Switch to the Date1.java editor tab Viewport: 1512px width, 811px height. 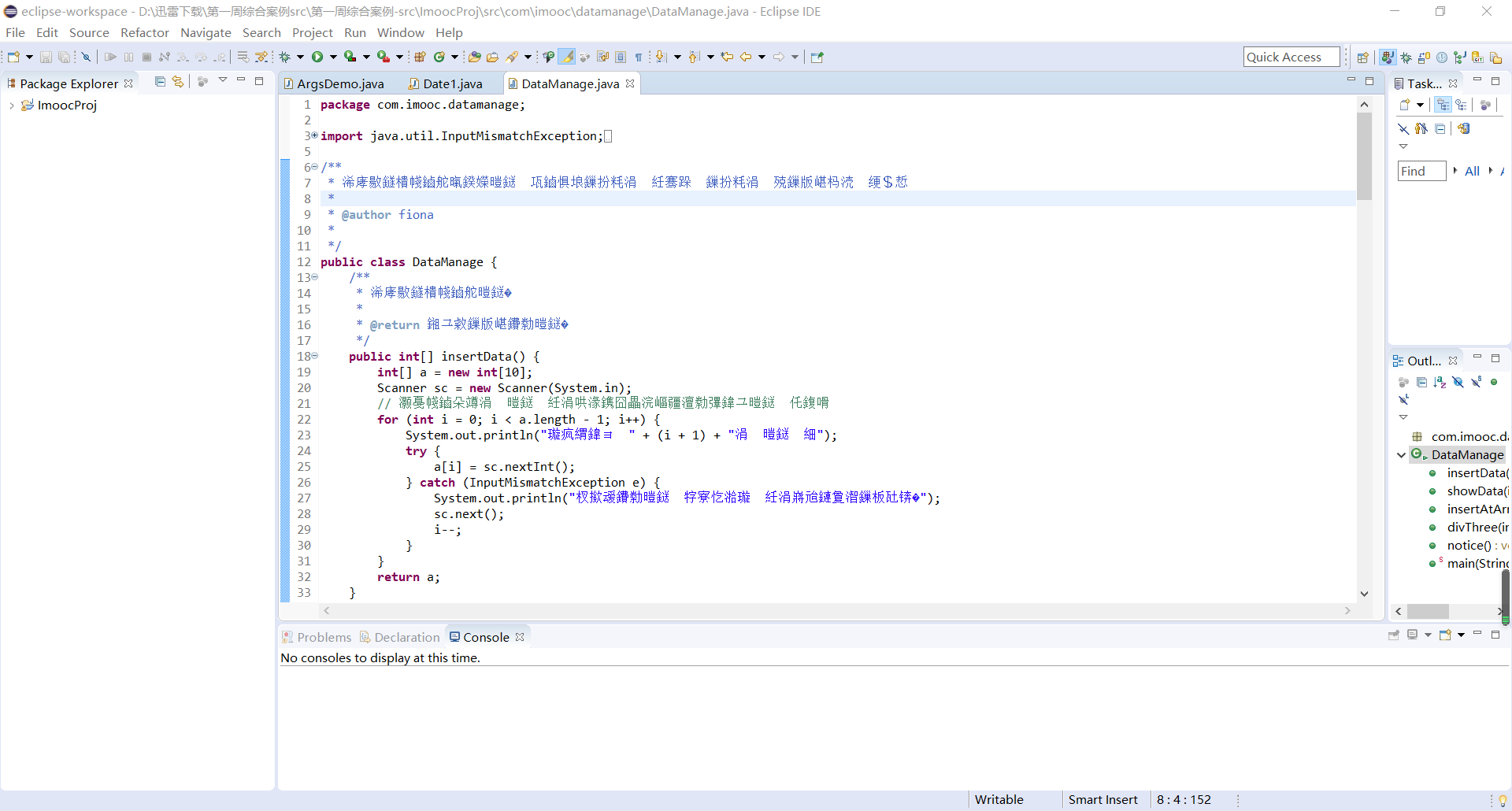446,83
